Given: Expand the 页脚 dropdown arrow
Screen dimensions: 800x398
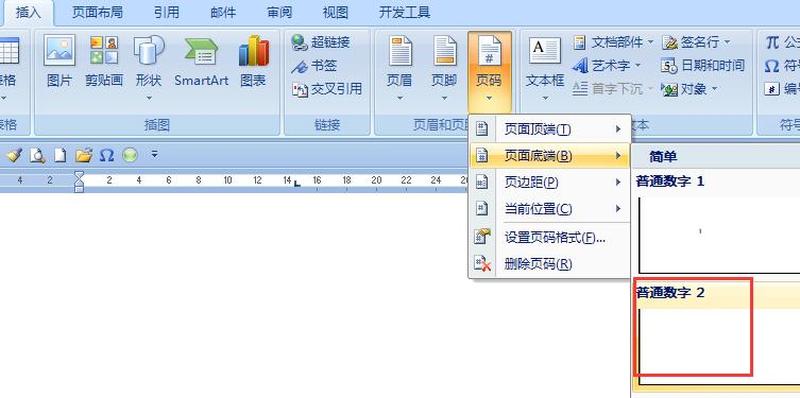Looking at the screenshot, I should [x=444, y=97].
